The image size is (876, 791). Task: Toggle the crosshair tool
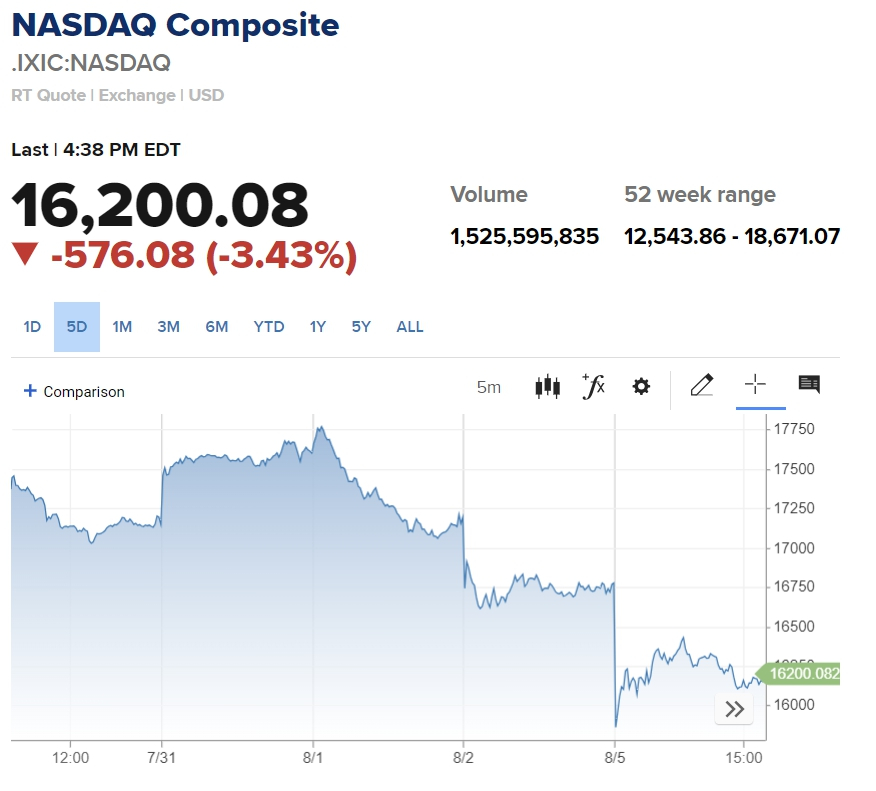pos(755,385)
